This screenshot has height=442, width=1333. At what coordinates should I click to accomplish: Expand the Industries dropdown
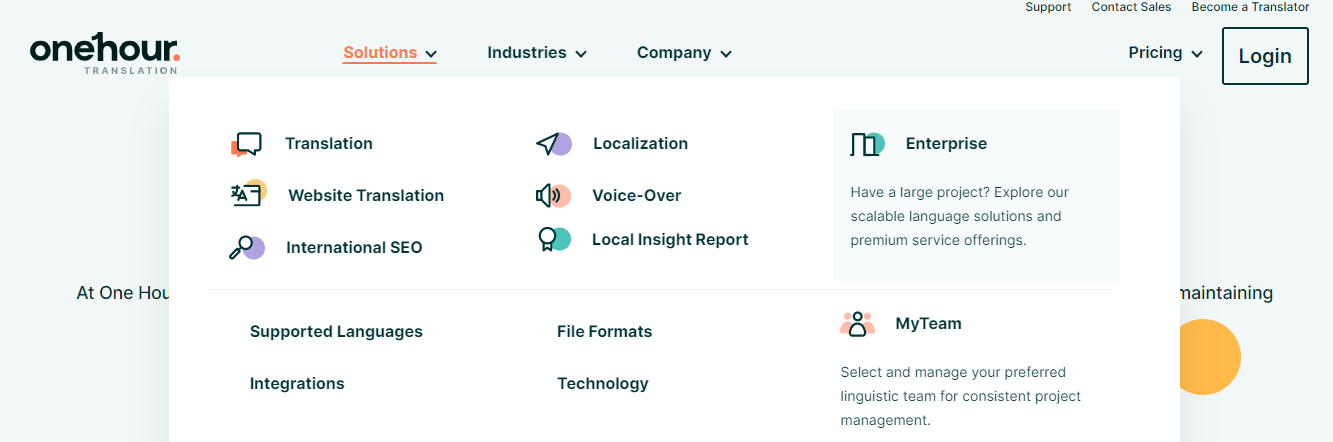pyautogui.click(x=536, y=53)
